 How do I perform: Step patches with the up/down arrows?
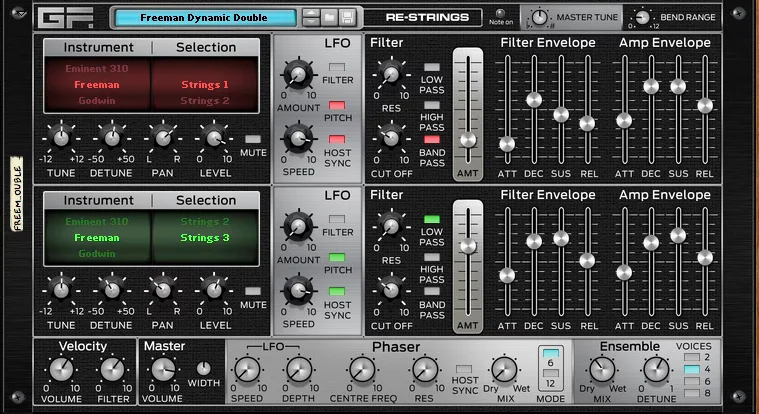pyautogui.click(x=311, y=18)
